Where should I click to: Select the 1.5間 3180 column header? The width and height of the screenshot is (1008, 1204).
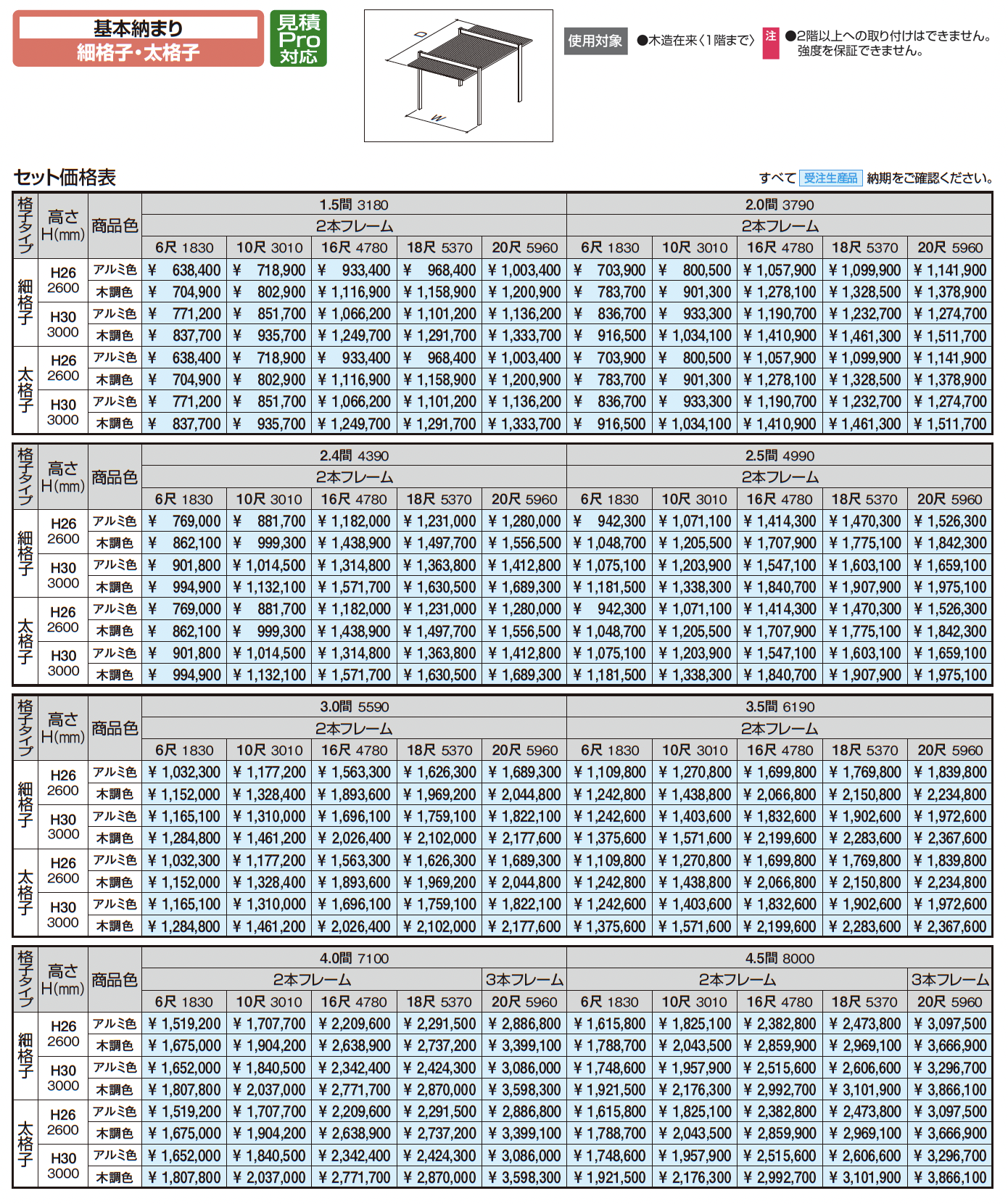pyautogui.click(x=354, y=205)
